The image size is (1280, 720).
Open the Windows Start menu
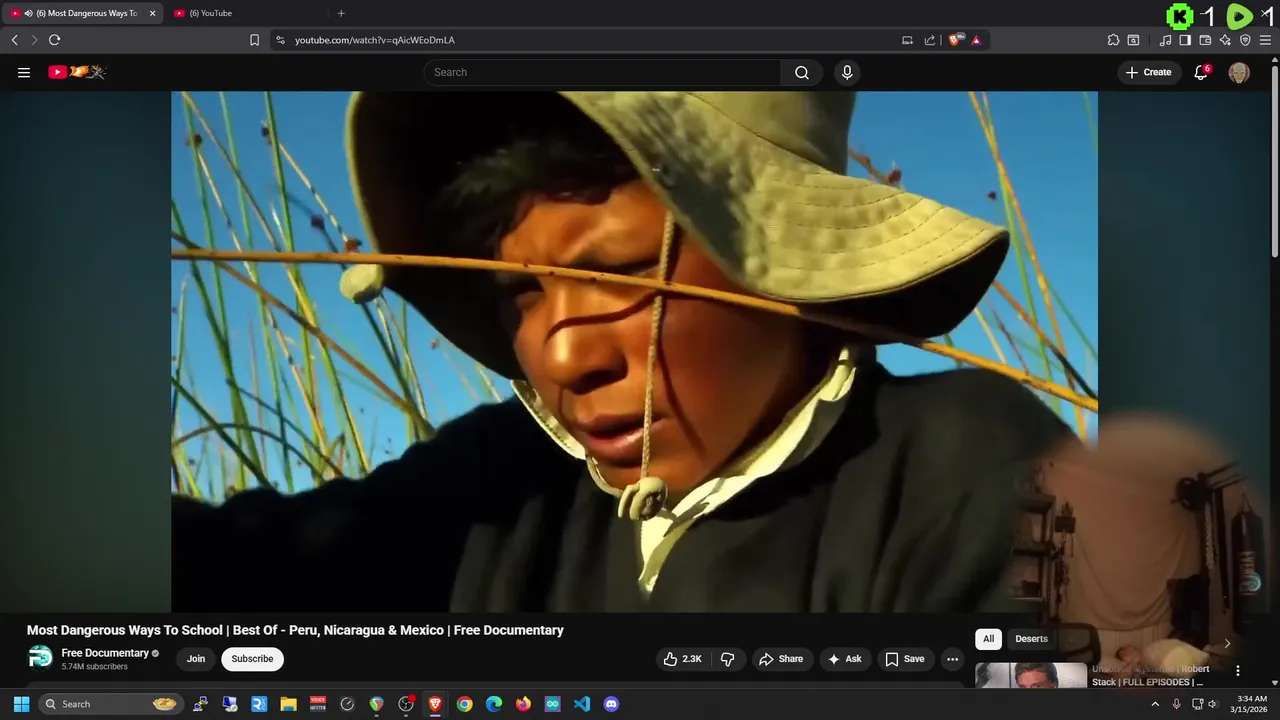(21, 704)
